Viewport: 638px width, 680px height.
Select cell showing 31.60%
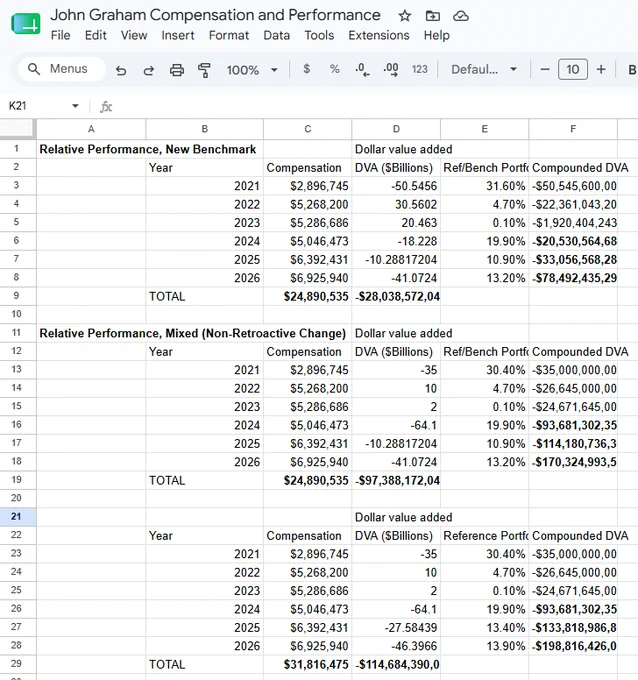click(484, 186)
